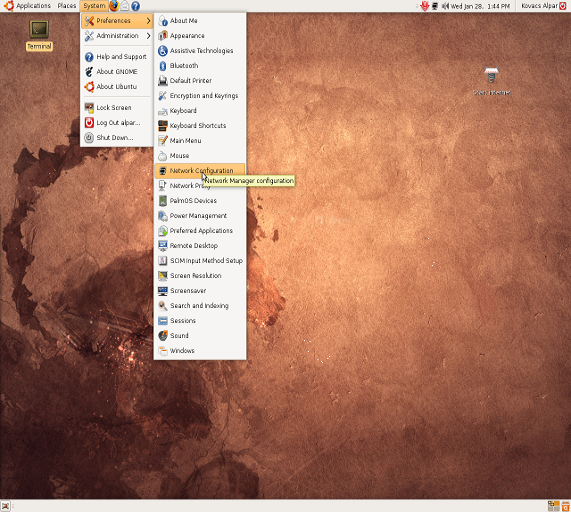
Task: Launch Firefox from the top panel icon
Action: click(114, 5)
